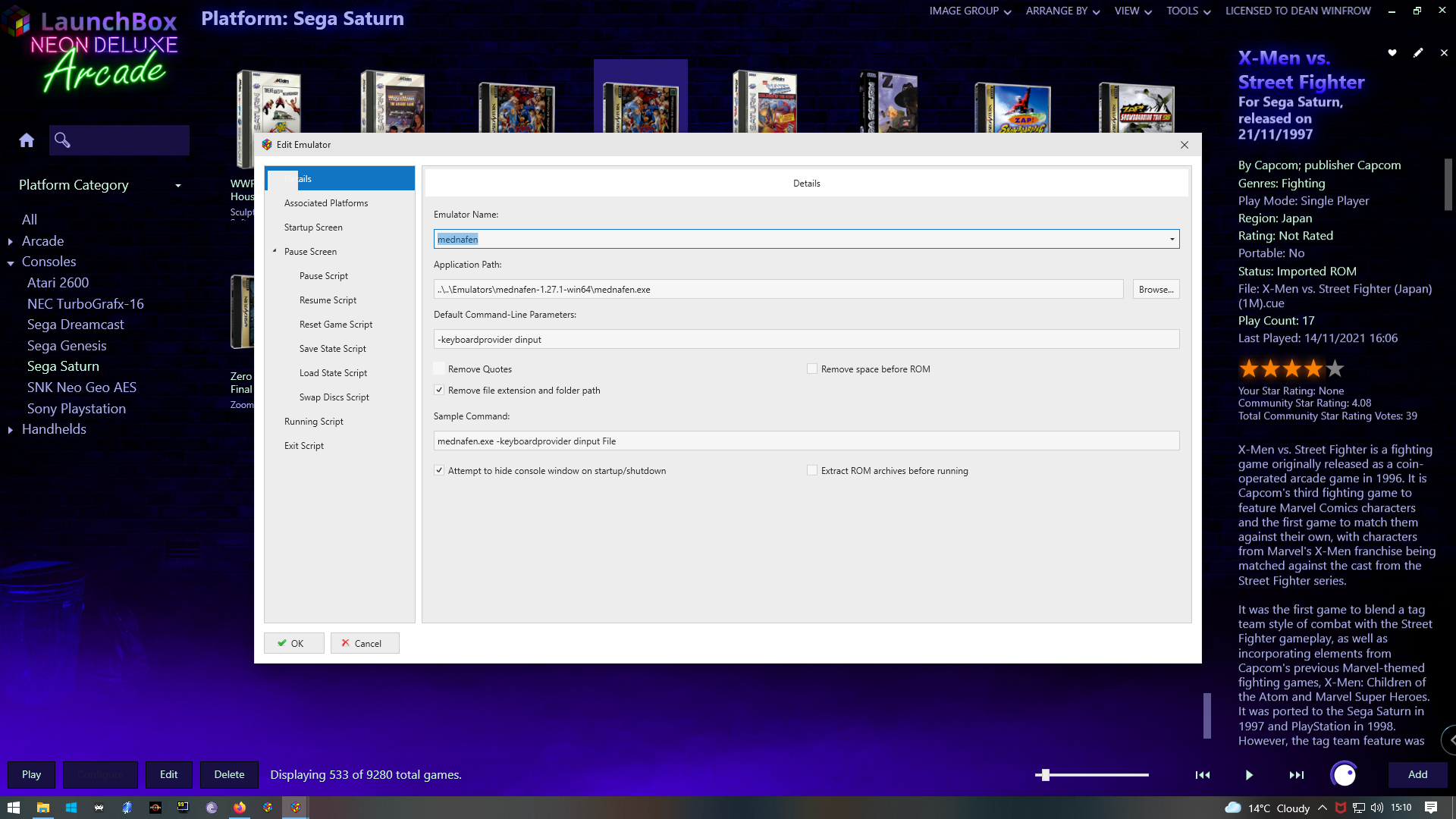Open Load State Script section

333,373
